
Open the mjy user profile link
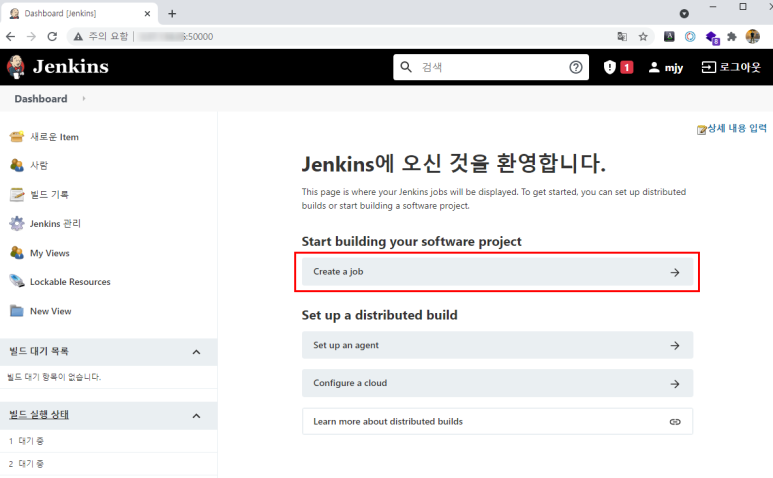[x=666, y=67]
